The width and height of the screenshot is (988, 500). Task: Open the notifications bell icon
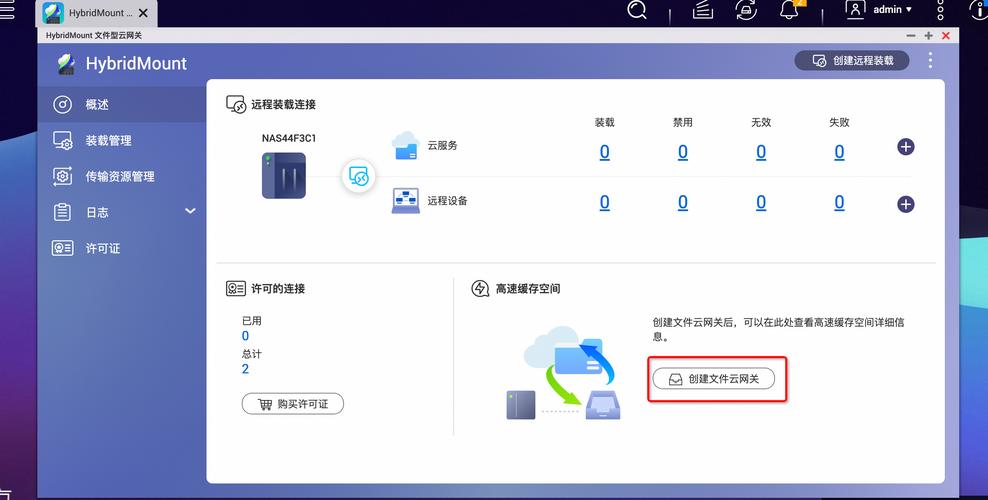point(790,9)
